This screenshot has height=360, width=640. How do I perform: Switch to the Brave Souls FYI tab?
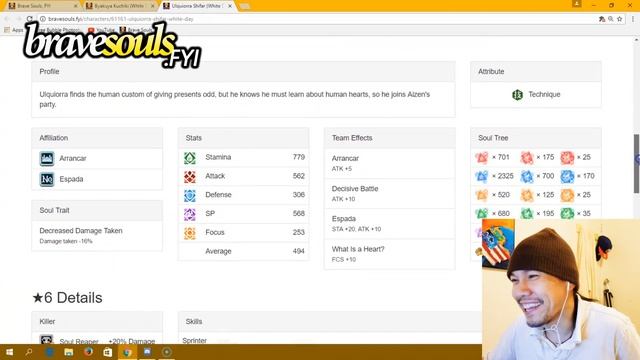pos(41,6)
